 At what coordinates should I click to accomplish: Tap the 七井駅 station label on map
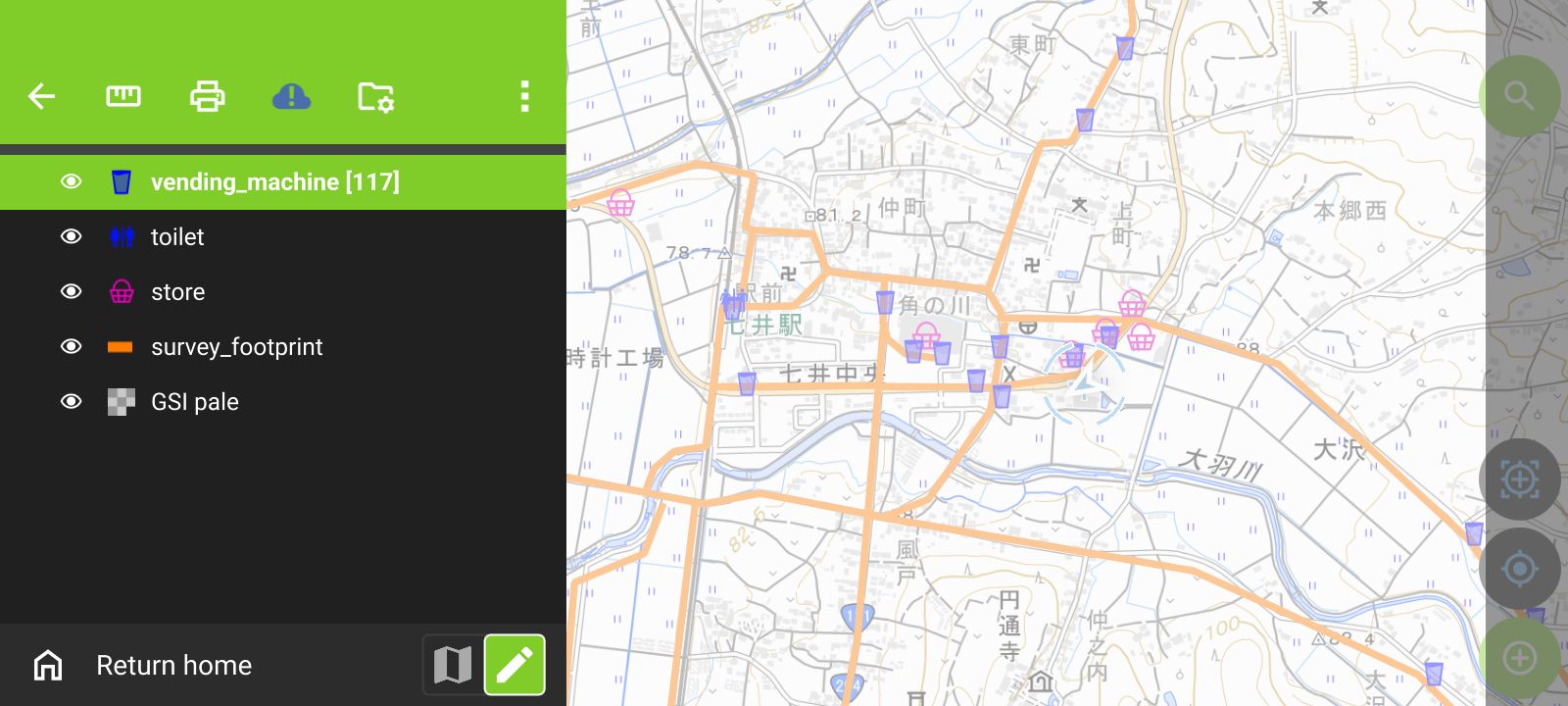coord(764,326)
